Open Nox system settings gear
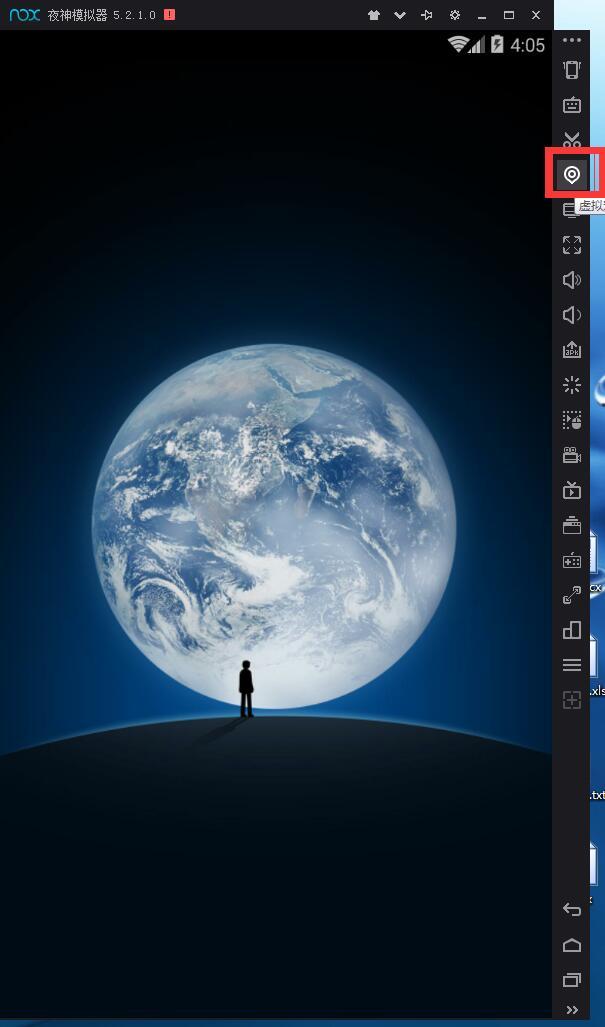Viewport: 605px width, 1027px height. pyautogui.click(x=454, y=15)
